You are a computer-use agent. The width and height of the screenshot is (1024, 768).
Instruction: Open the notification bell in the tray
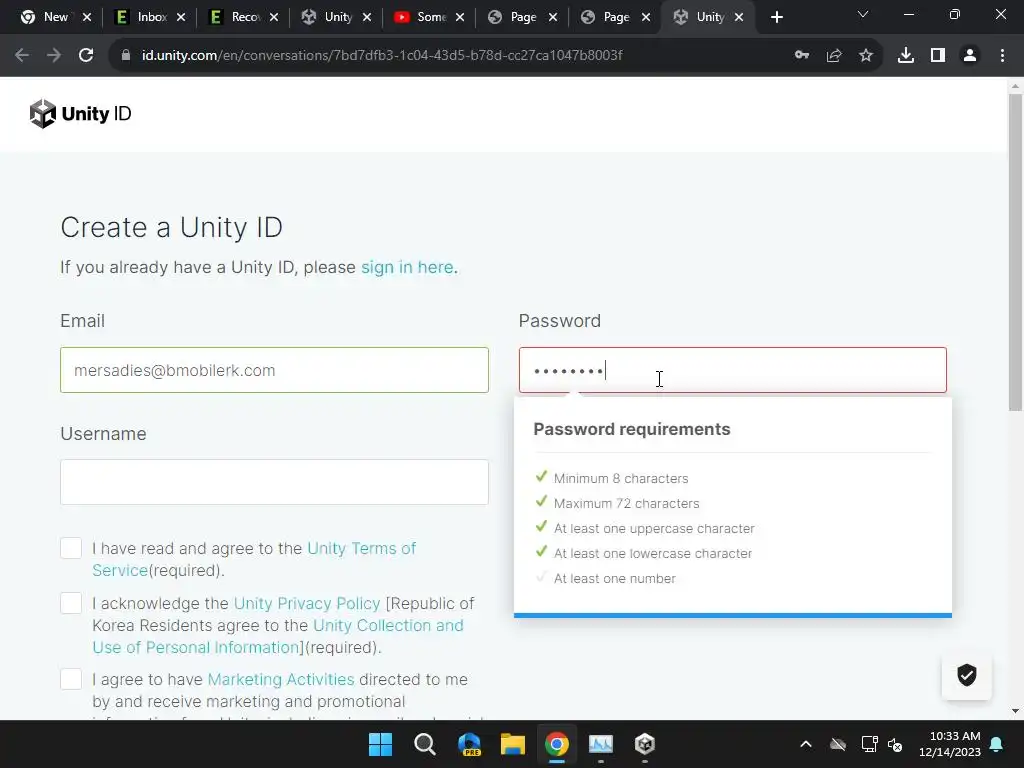pyautogui.click(x=997, y=744)
